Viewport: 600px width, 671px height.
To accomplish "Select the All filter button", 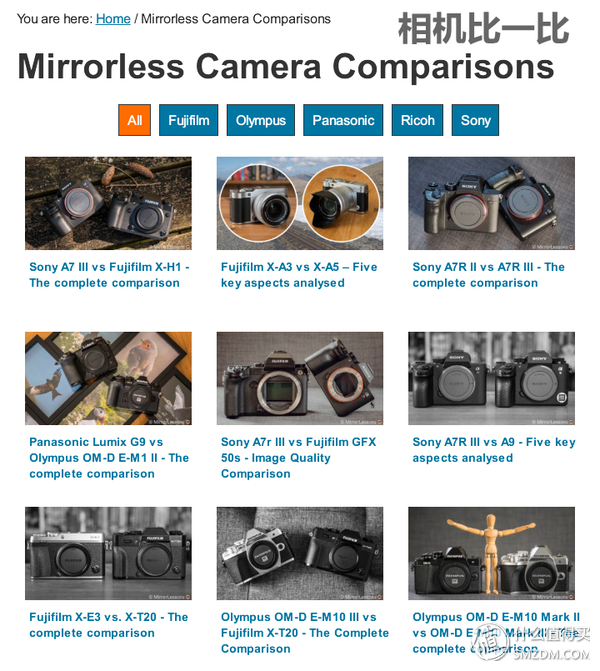I will coord(134,120).
